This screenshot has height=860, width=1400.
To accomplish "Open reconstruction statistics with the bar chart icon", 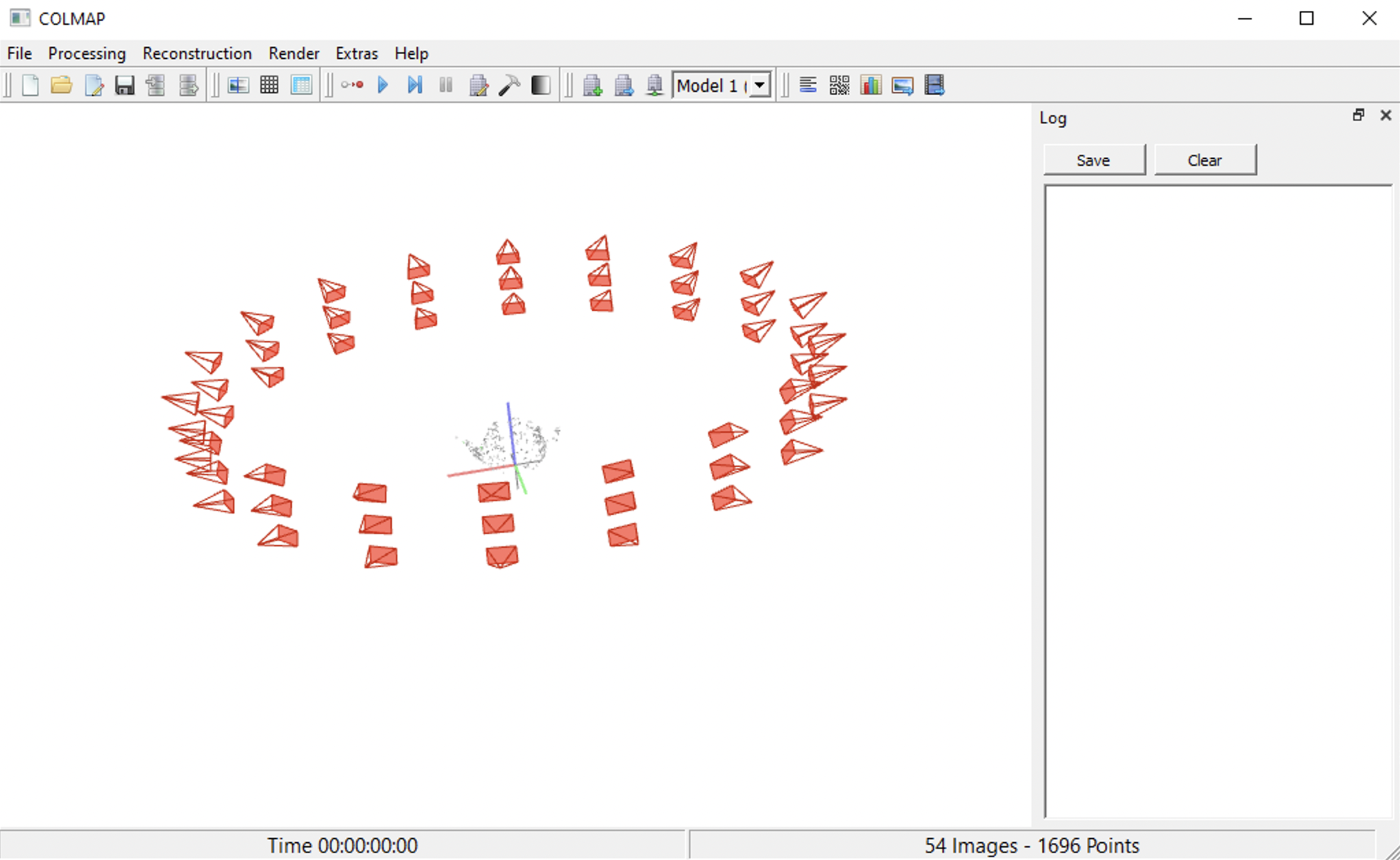I will [x=871, y=85].
